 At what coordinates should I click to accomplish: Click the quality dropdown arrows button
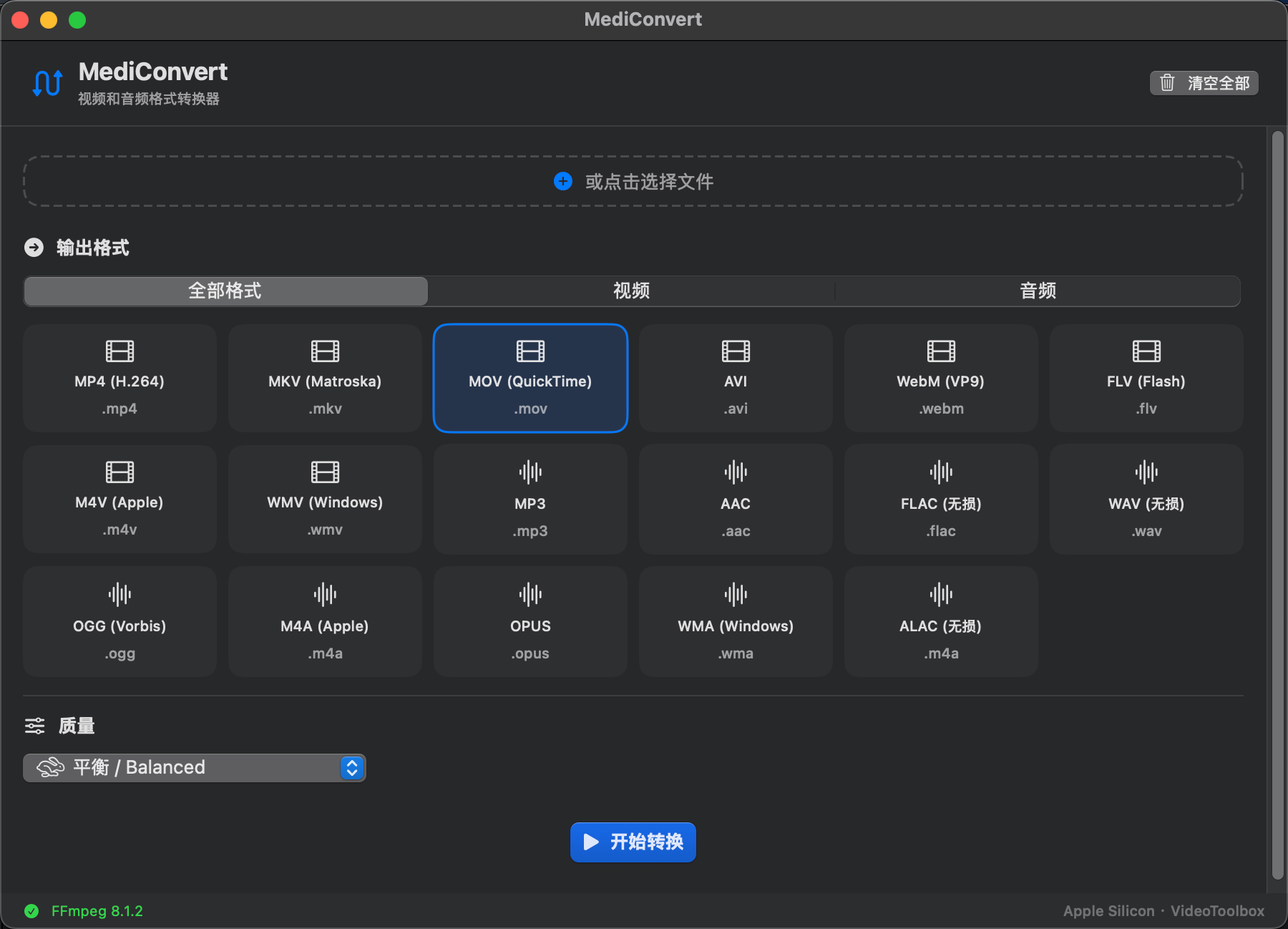pyautogui.click(x=351, y=767)
